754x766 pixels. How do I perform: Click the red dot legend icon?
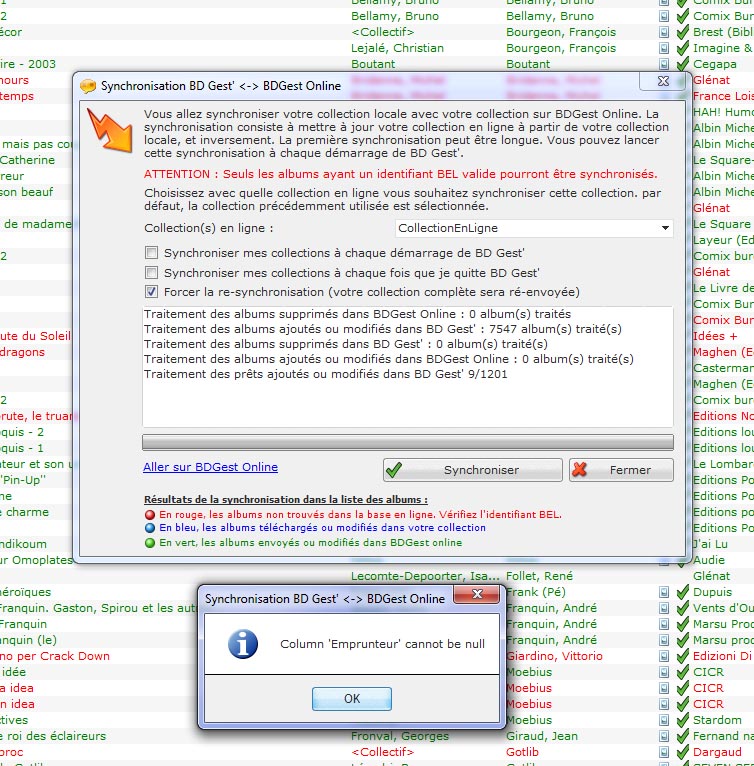point(150,513)
